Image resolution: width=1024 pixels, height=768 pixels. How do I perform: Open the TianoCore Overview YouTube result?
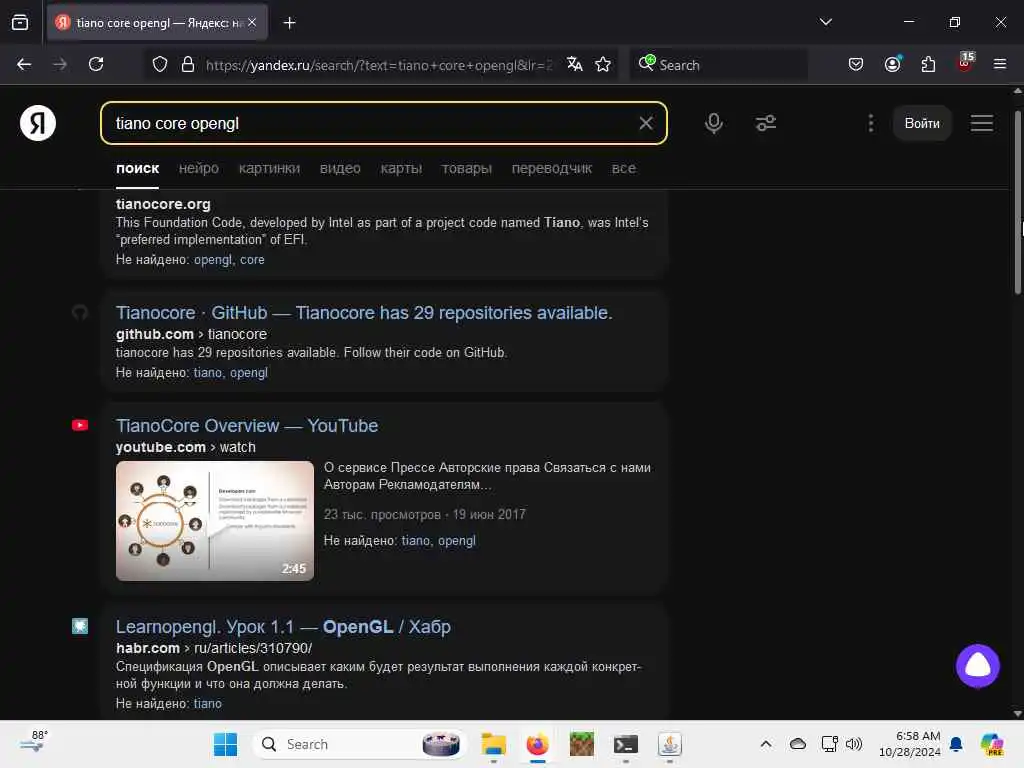(x=247, y=426)
